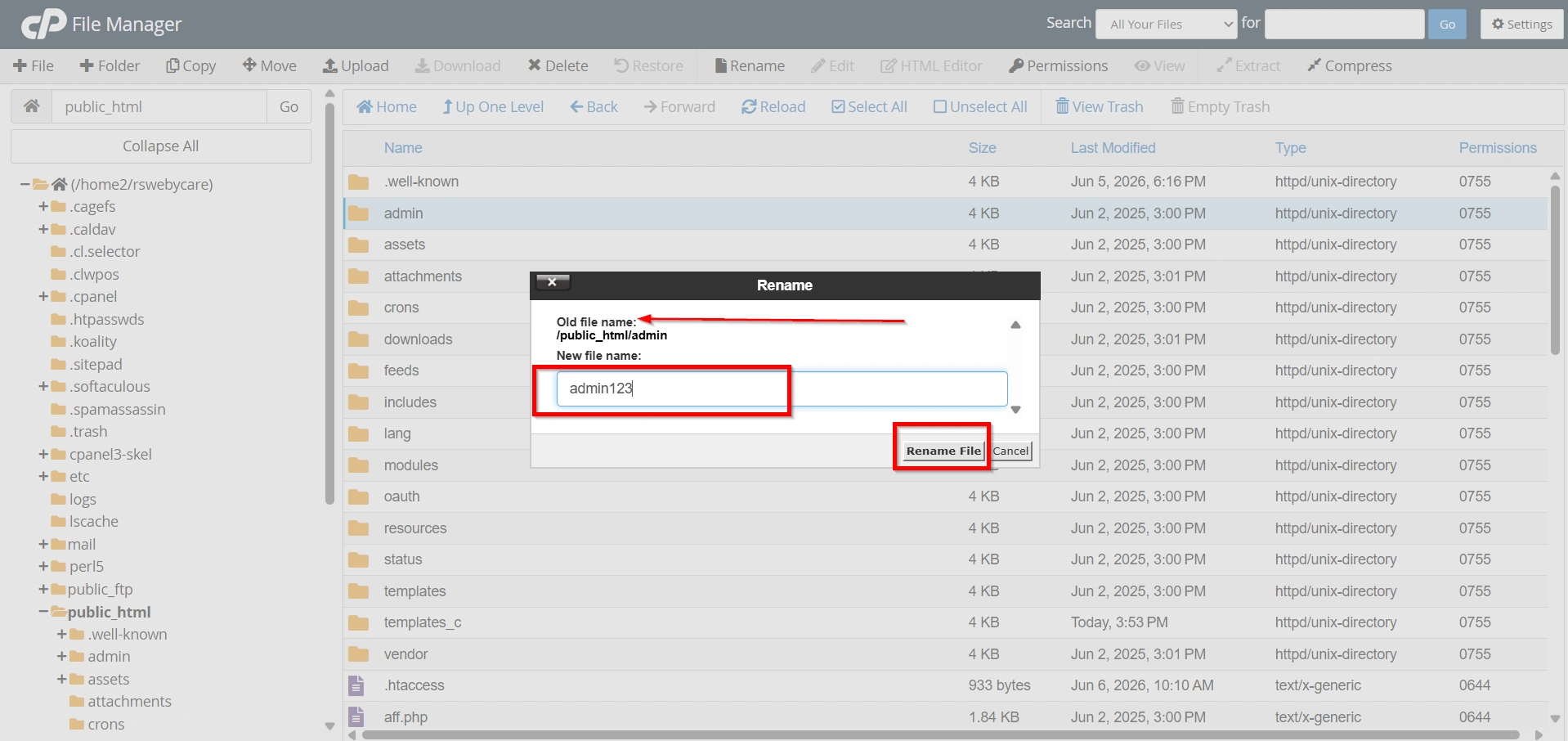The height and width of the screenshot is (741, 1568).
Task: Select the templates_c folder row
Action: [945, 622]
